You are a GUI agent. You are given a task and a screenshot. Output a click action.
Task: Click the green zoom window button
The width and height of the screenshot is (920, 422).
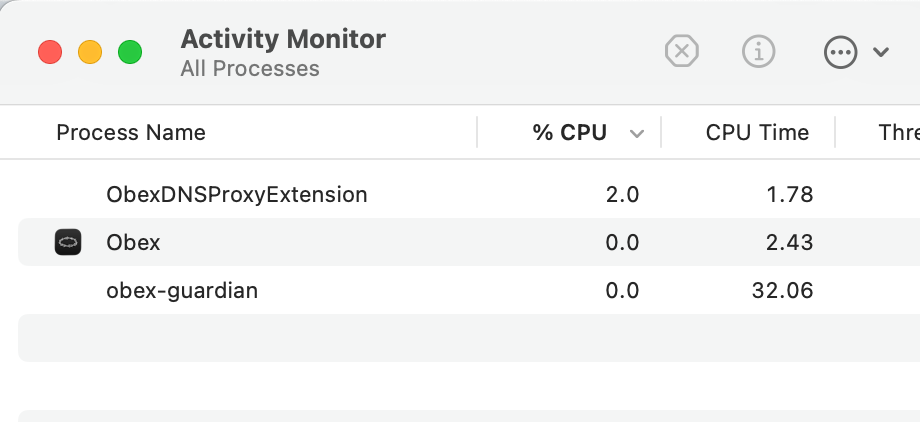(x=130, y=51)
